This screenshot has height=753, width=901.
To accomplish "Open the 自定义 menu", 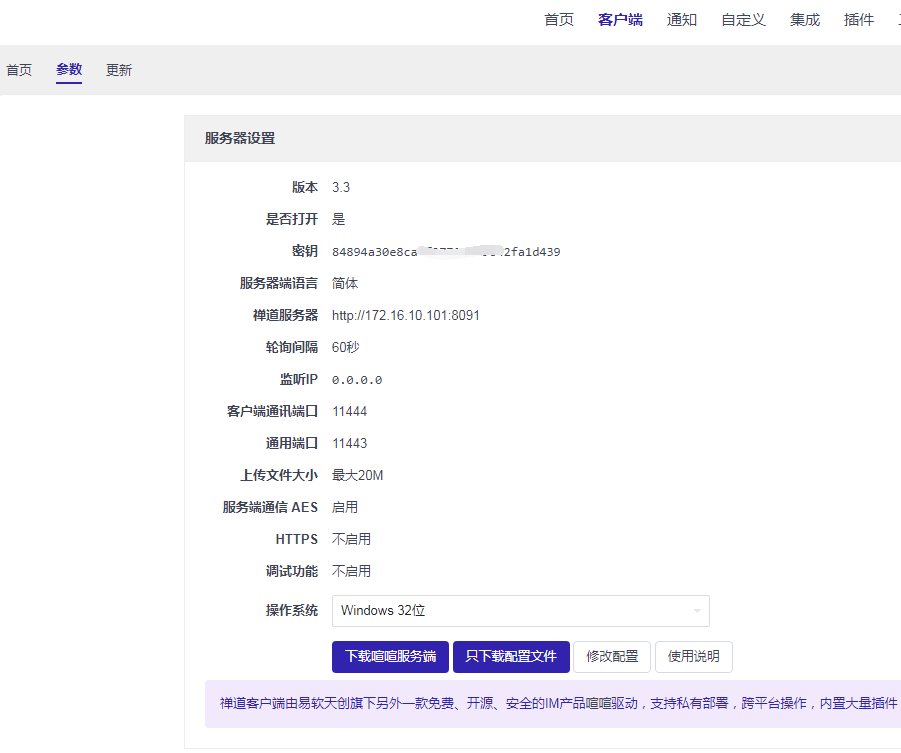I will [x=743, y=20].
